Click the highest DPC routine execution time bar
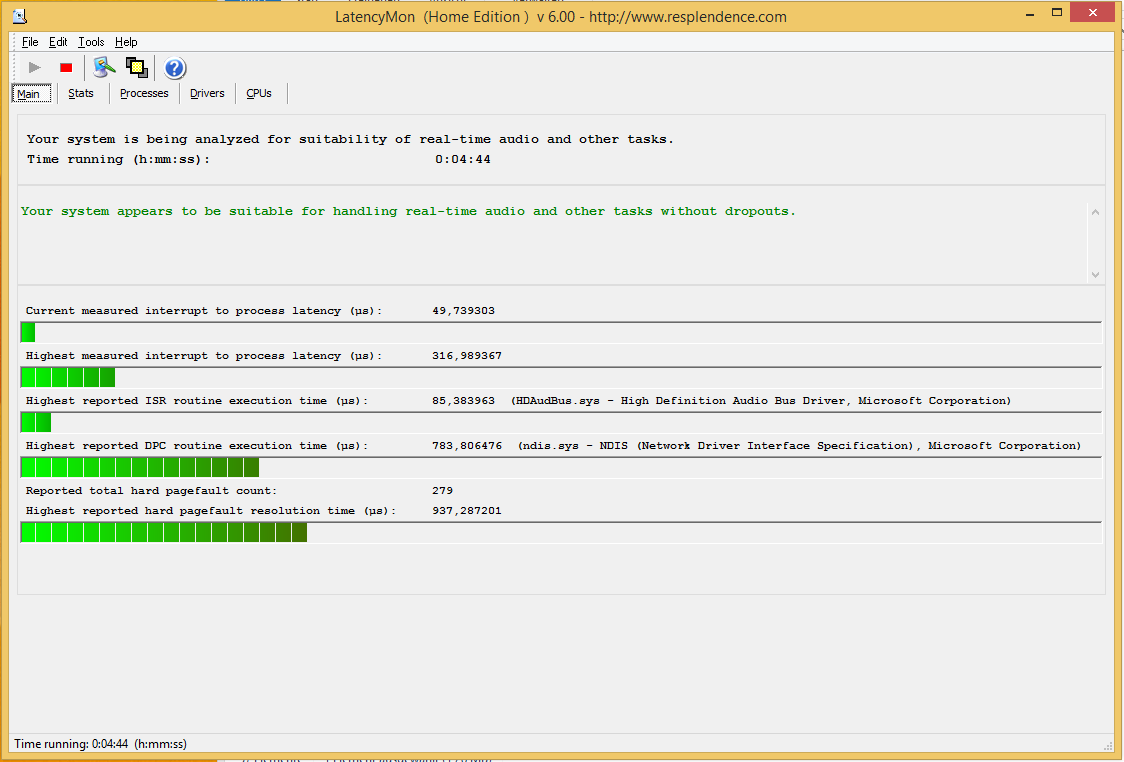 coord(561,468)
